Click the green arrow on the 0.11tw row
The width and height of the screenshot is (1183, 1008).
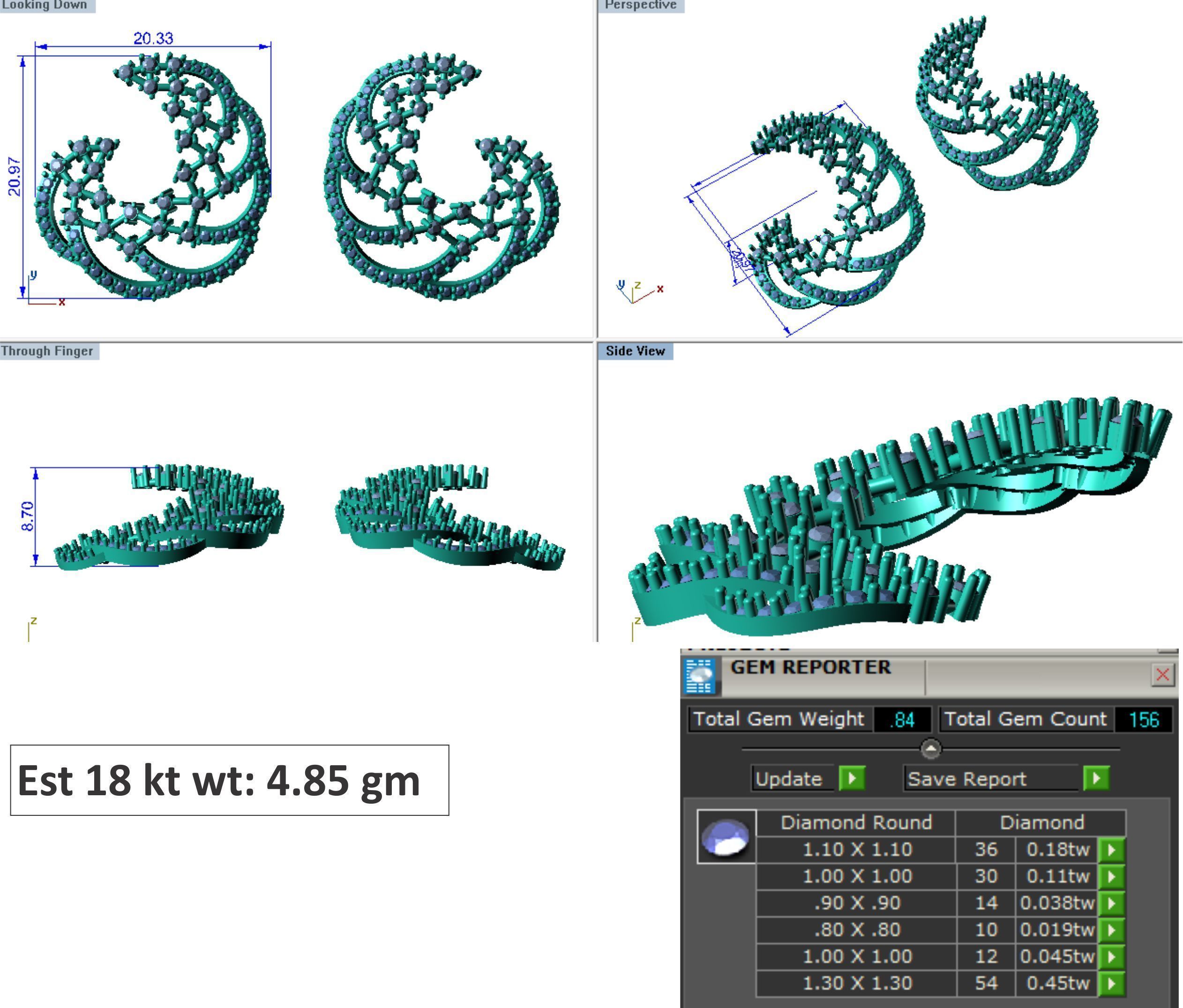(1112, 877)
